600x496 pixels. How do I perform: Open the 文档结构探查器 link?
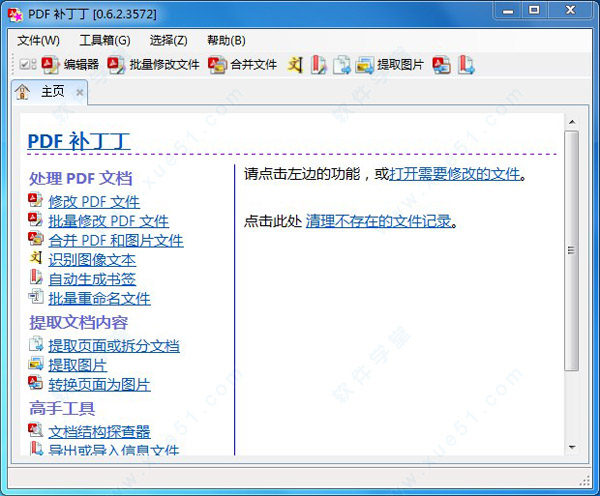tap(99, 432)
